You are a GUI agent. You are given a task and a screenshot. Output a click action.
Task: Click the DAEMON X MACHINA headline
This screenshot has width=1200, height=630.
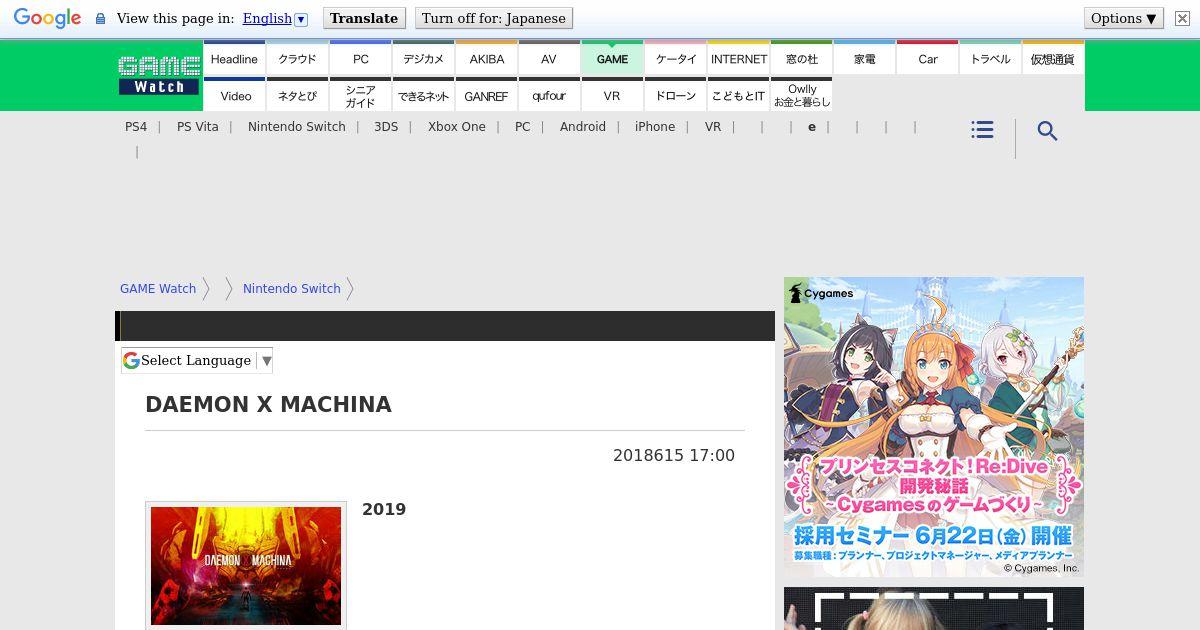pos(268,405)
